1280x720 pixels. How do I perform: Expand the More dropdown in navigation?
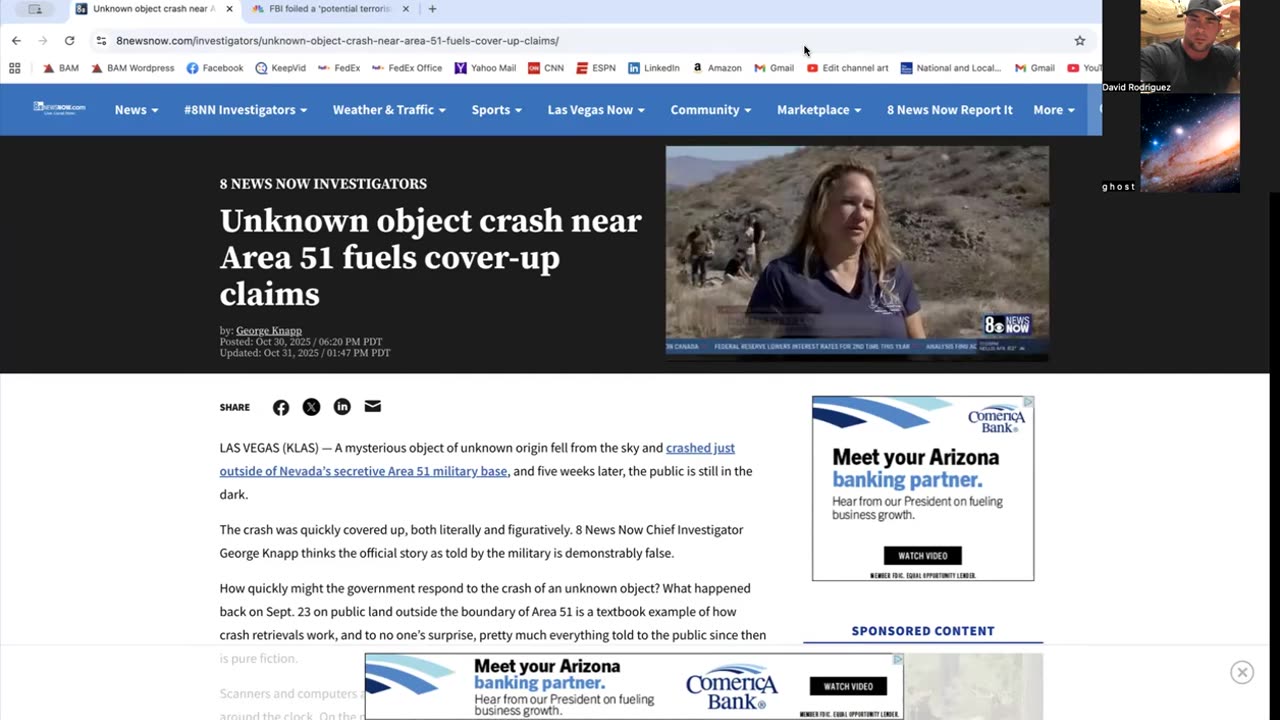(x=1054, y=110)
